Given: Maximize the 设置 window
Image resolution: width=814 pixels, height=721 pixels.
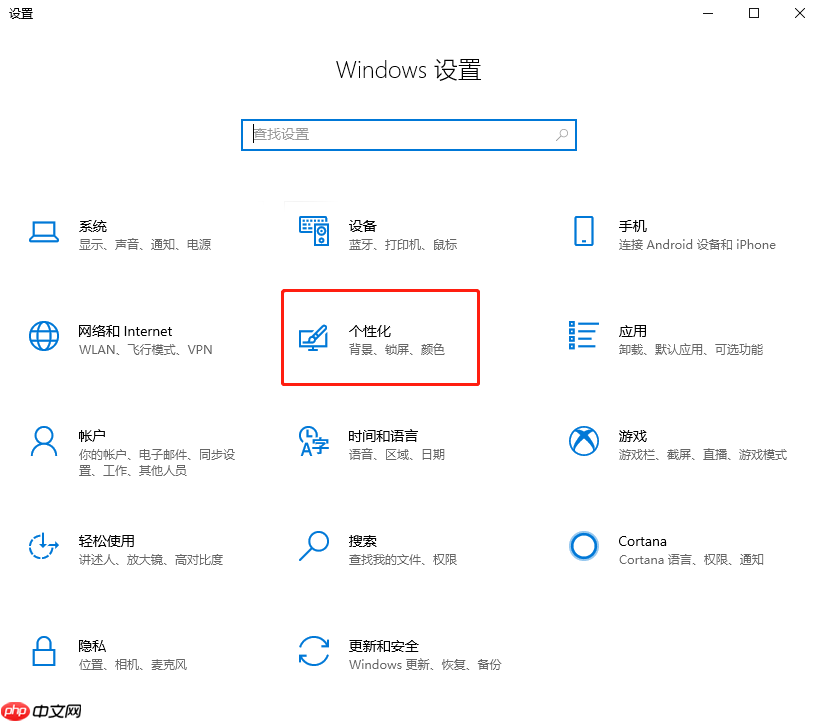Looking at the screenshot, I should click(x=754, y=13).
